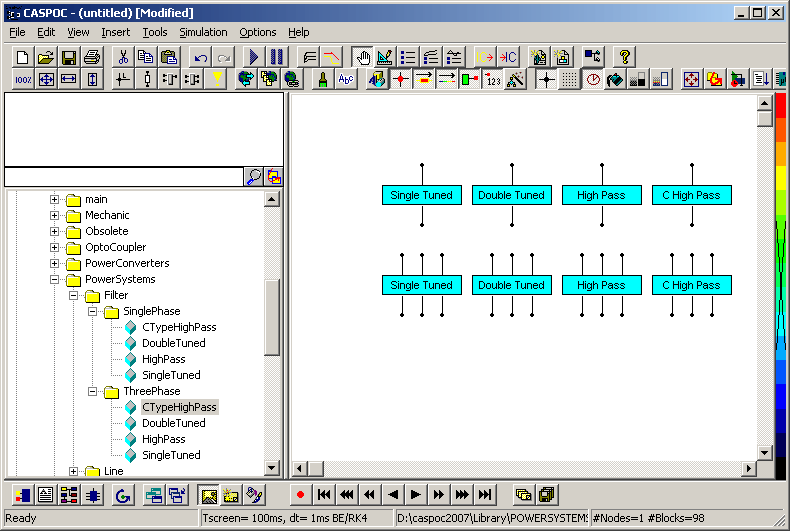Click the icon right of the magnifier
The height and width of the screenshot is (531, 790).
coord(274,177)
